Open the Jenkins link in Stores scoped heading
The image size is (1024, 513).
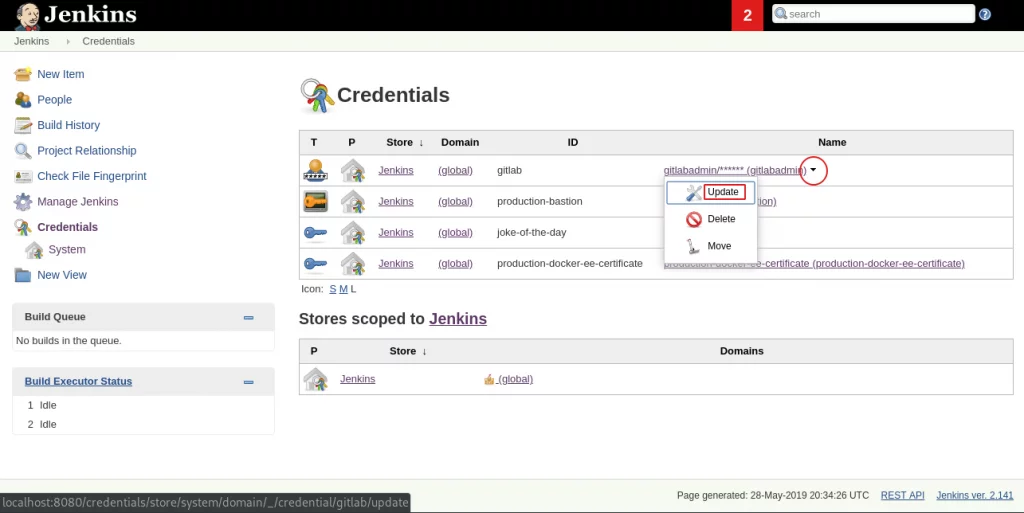coord(458,319)
